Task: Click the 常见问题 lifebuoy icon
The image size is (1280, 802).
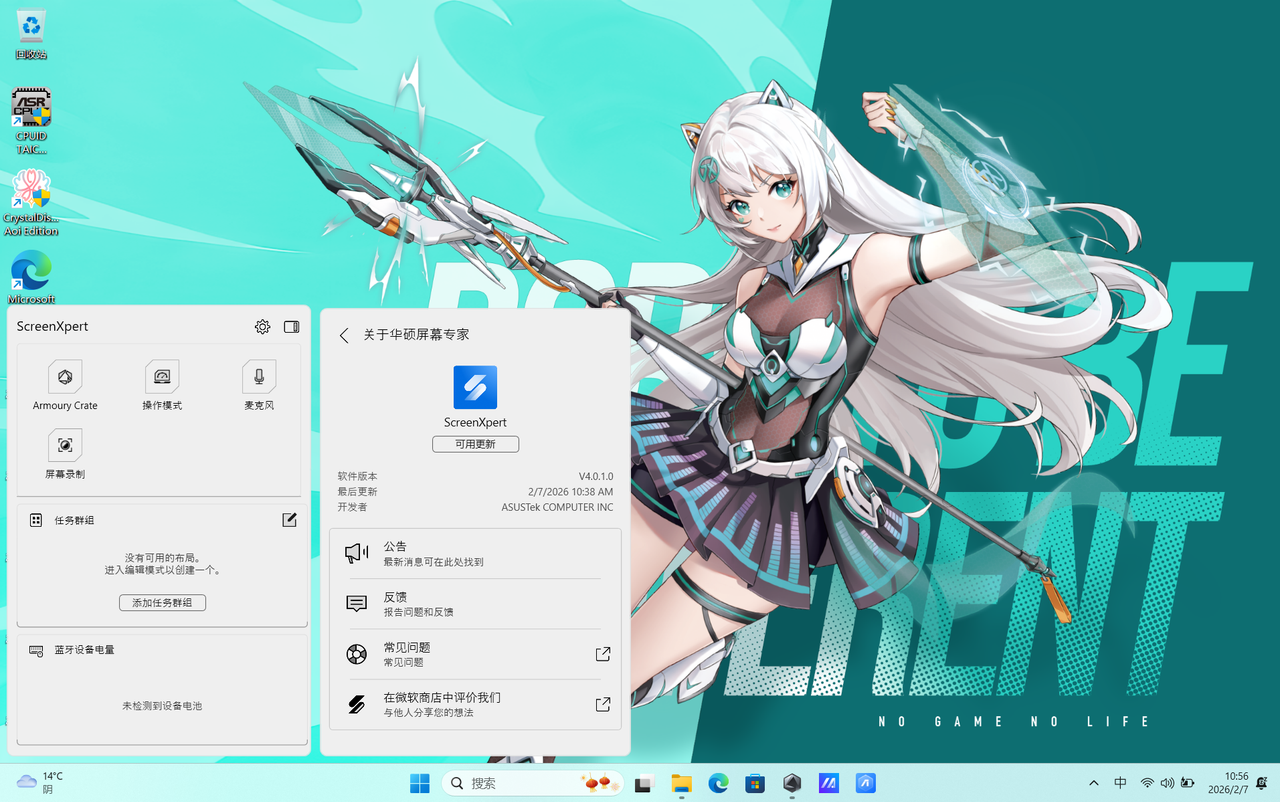Action: (x=357, y=654)
